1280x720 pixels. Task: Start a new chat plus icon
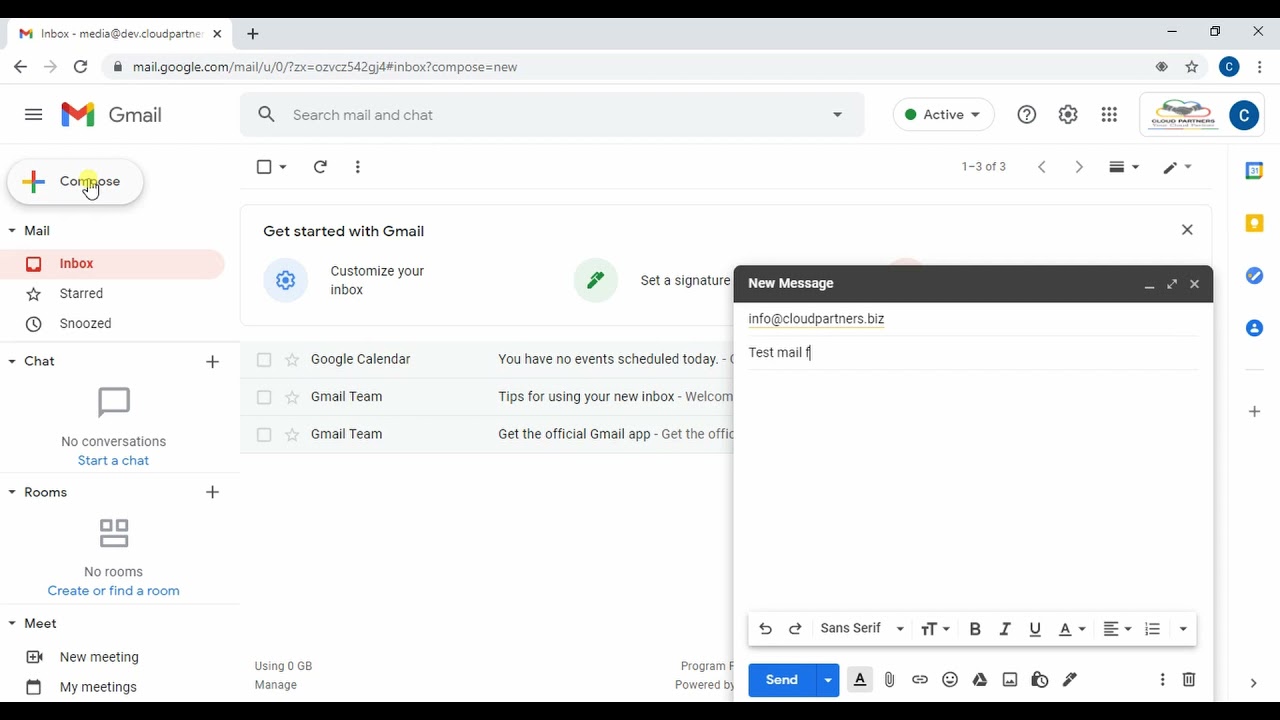212,362
